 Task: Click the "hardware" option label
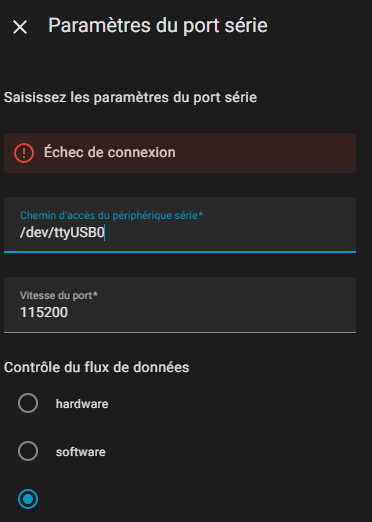82,404
